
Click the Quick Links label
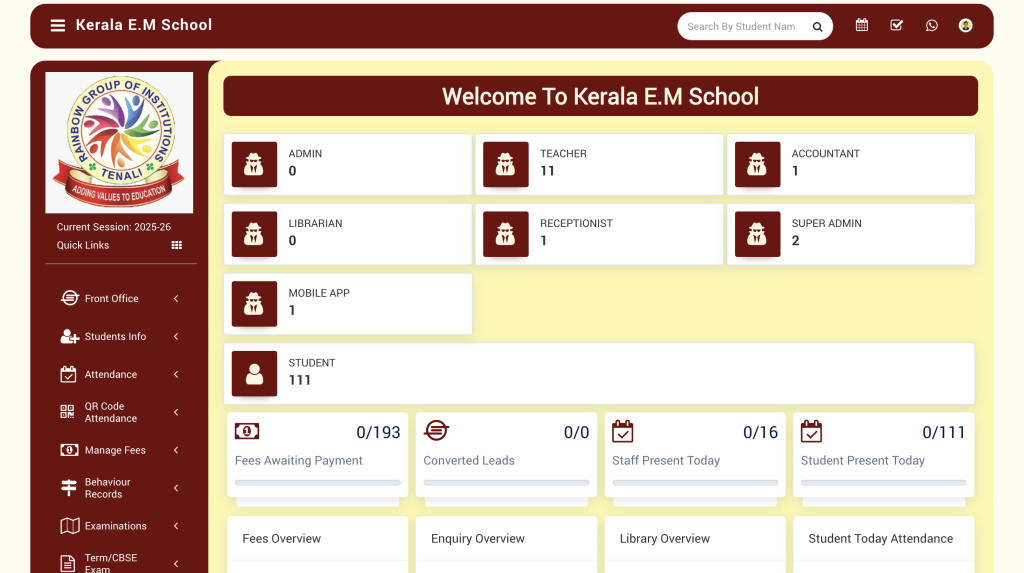tap(83, 245)
